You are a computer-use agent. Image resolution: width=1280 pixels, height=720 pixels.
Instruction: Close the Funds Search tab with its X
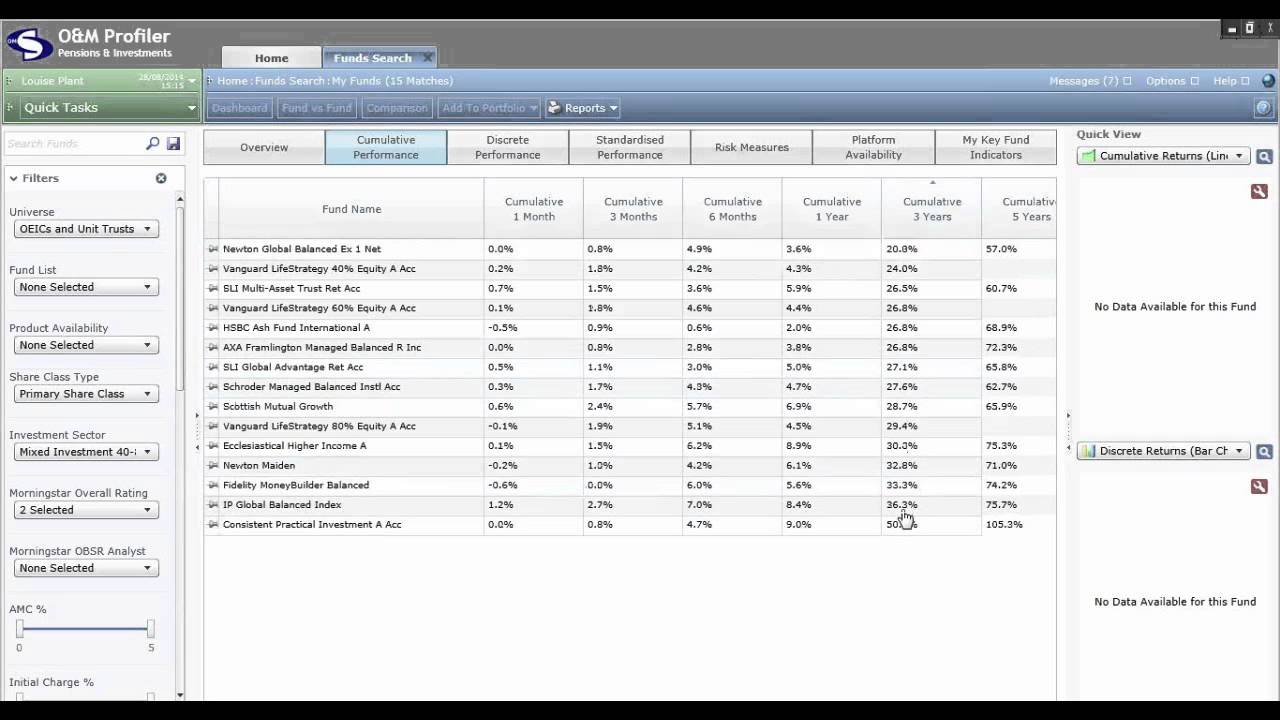427,58
